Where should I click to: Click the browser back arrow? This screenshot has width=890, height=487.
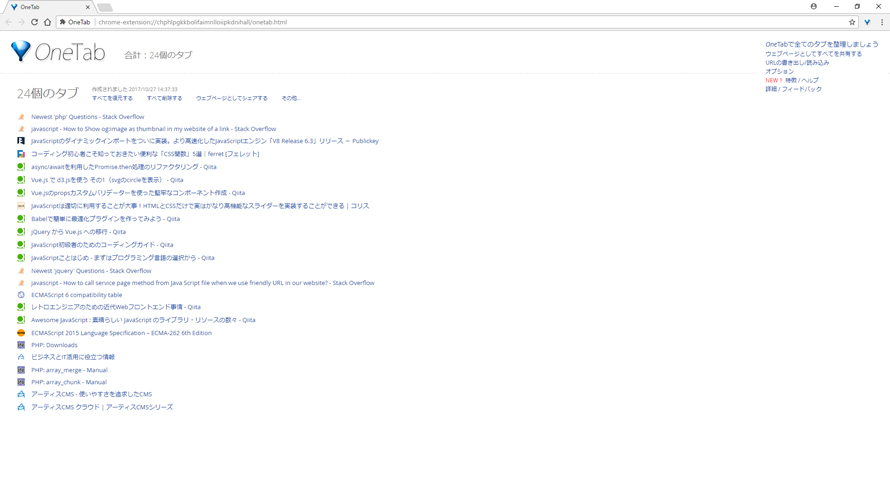[x=9, y=22]
